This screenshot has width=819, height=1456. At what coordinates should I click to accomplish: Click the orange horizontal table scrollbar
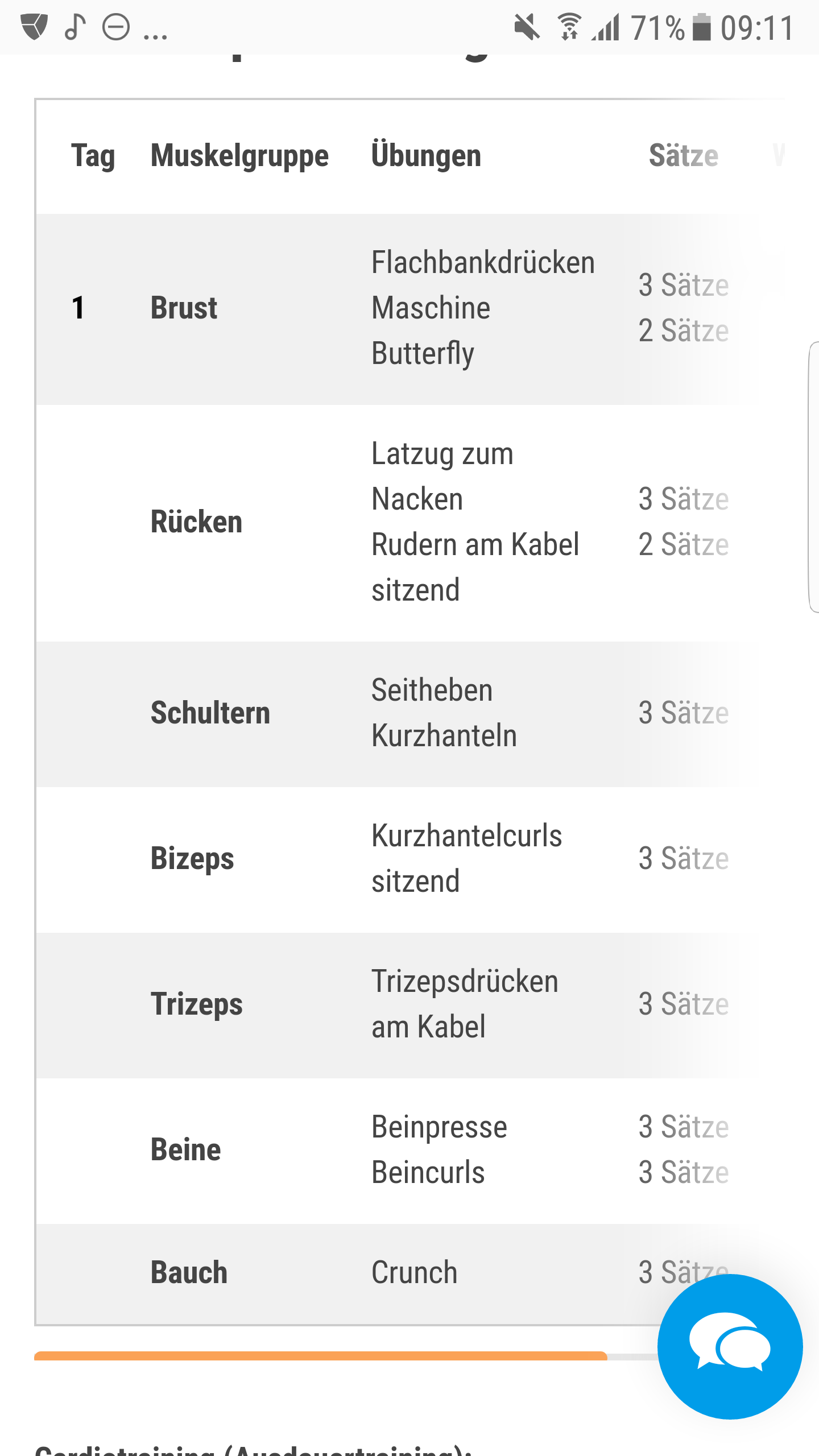click(x=321, y=1356)
